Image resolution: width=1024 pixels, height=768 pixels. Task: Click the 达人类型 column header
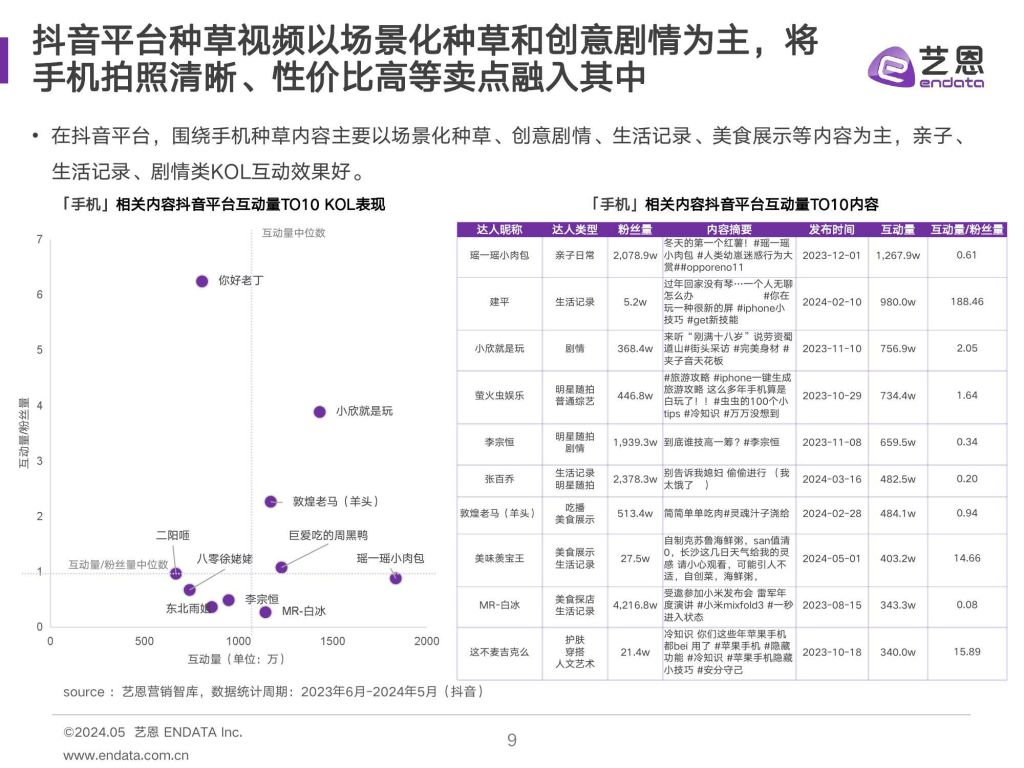(575, 229)
